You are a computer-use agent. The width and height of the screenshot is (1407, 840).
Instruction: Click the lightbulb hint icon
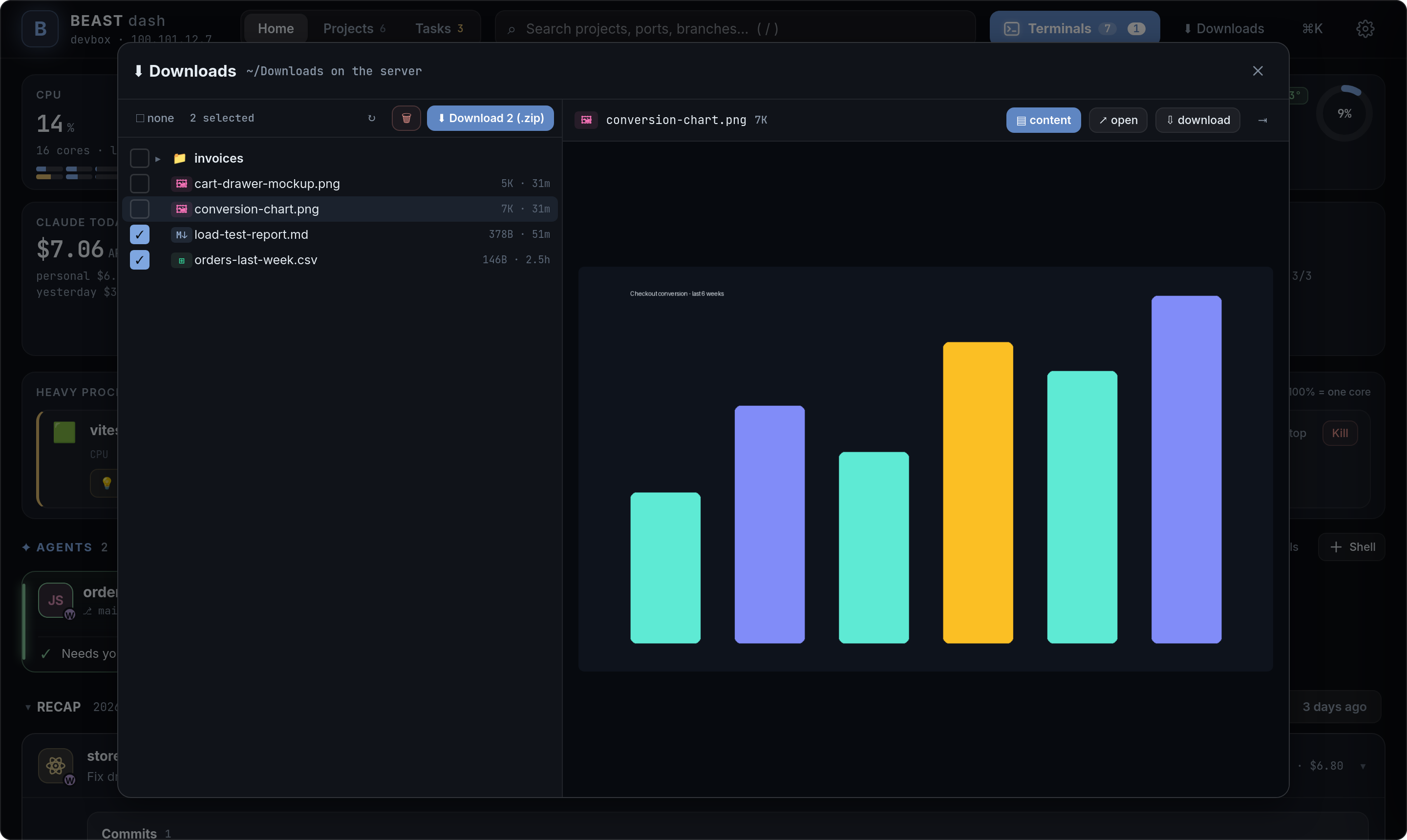107,483
